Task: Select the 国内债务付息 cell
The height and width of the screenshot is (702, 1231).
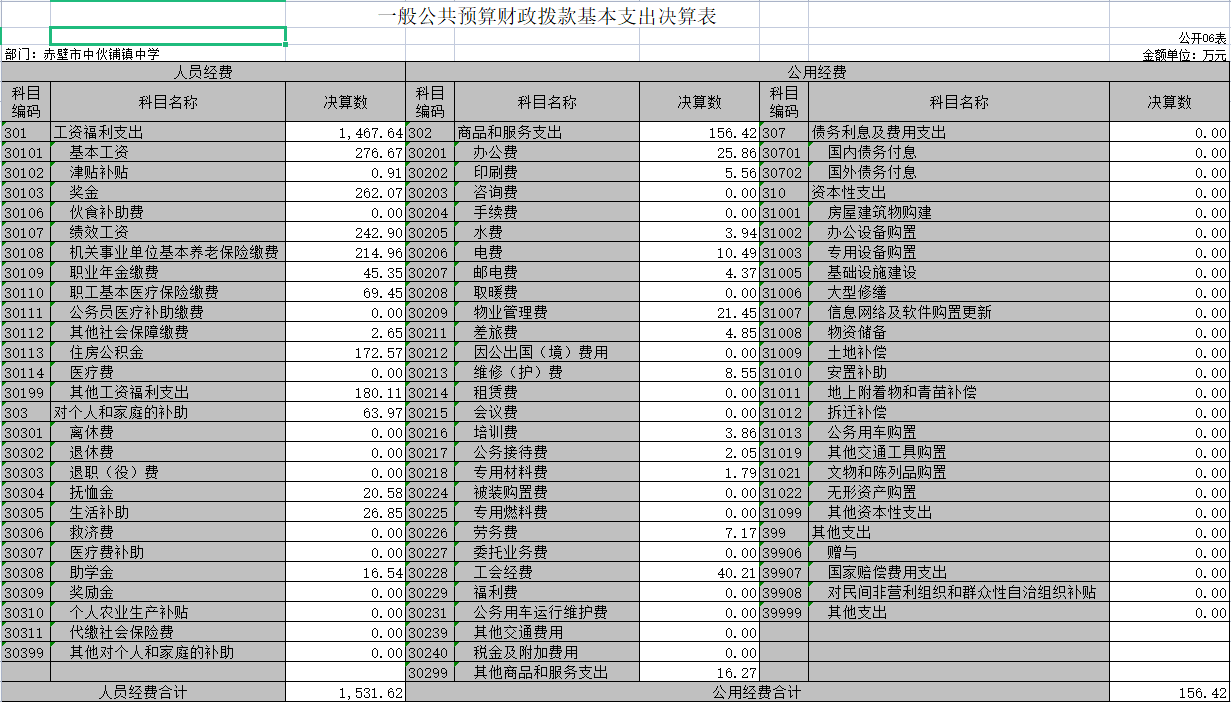Action: point(959,152)
